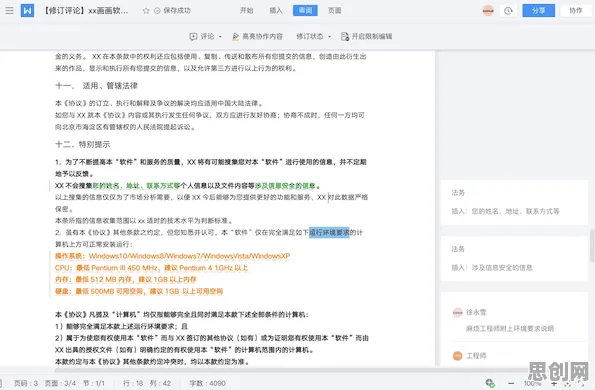Open the hamburger menu icon
This screenshot has width=595, height=390.
pos(9,10)
